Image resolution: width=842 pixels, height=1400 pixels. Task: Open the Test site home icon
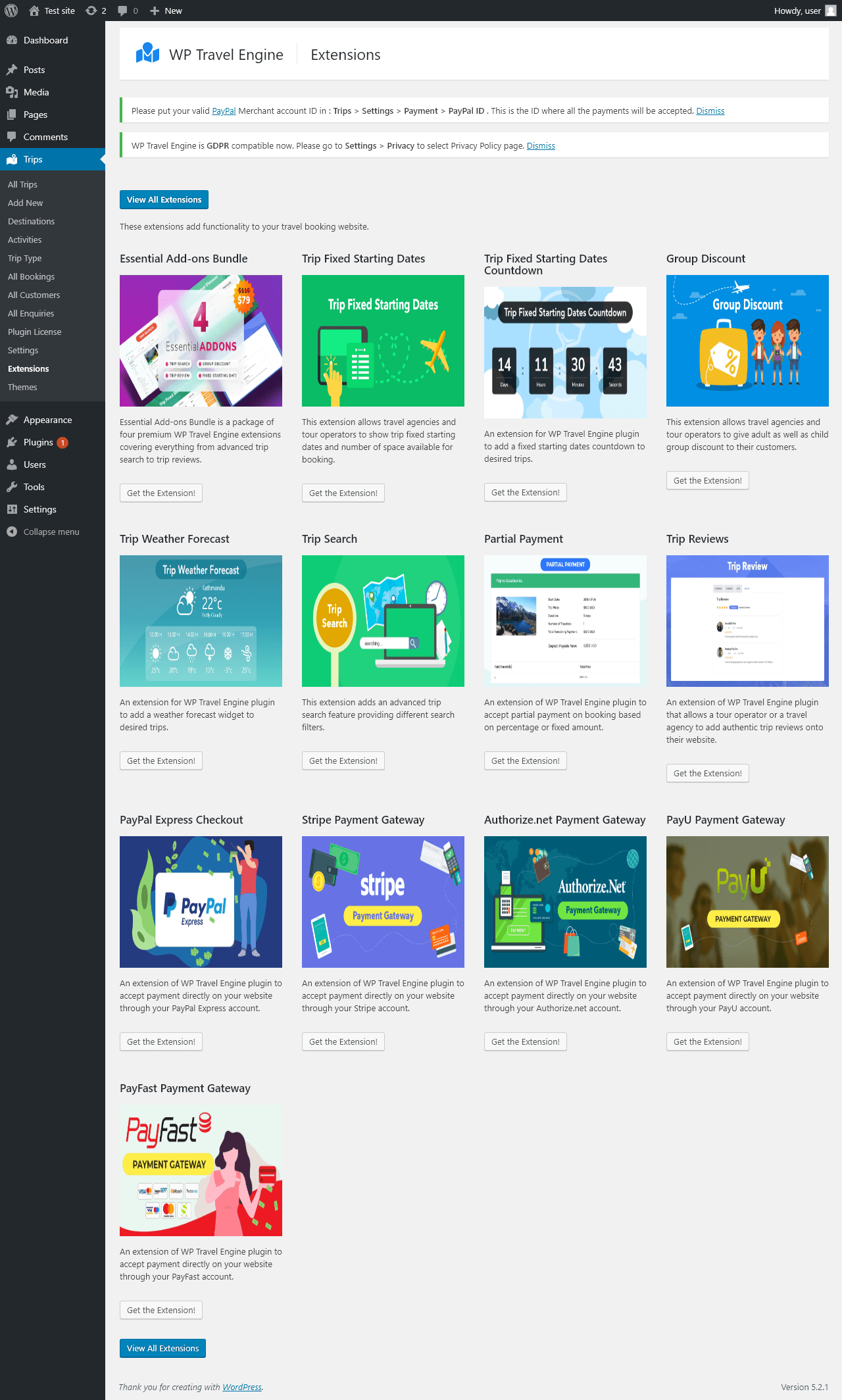pos(34,11)
